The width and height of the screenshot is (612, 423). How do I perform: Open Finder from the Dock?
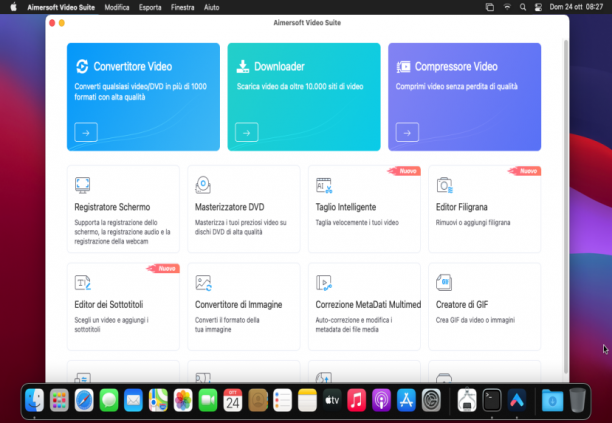pyautogui.click(x=34, y=400)
